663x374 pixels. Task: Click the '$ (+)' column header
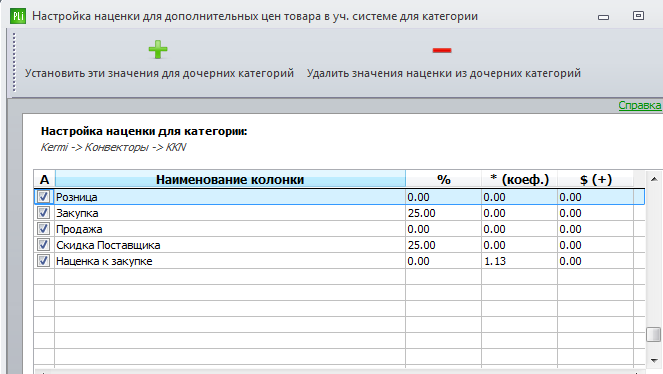tap(596, 179)
